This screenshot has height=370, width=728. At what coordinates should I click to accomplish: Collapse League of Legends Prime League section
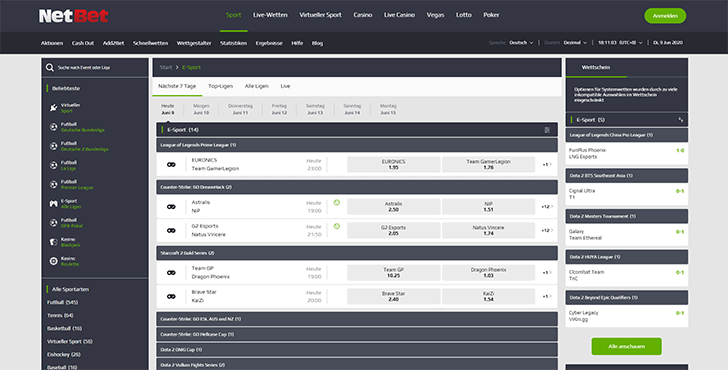point(357,145)
